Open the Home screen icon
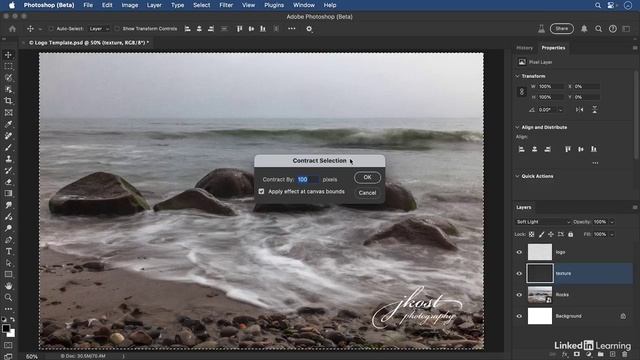 coord(12,29)
